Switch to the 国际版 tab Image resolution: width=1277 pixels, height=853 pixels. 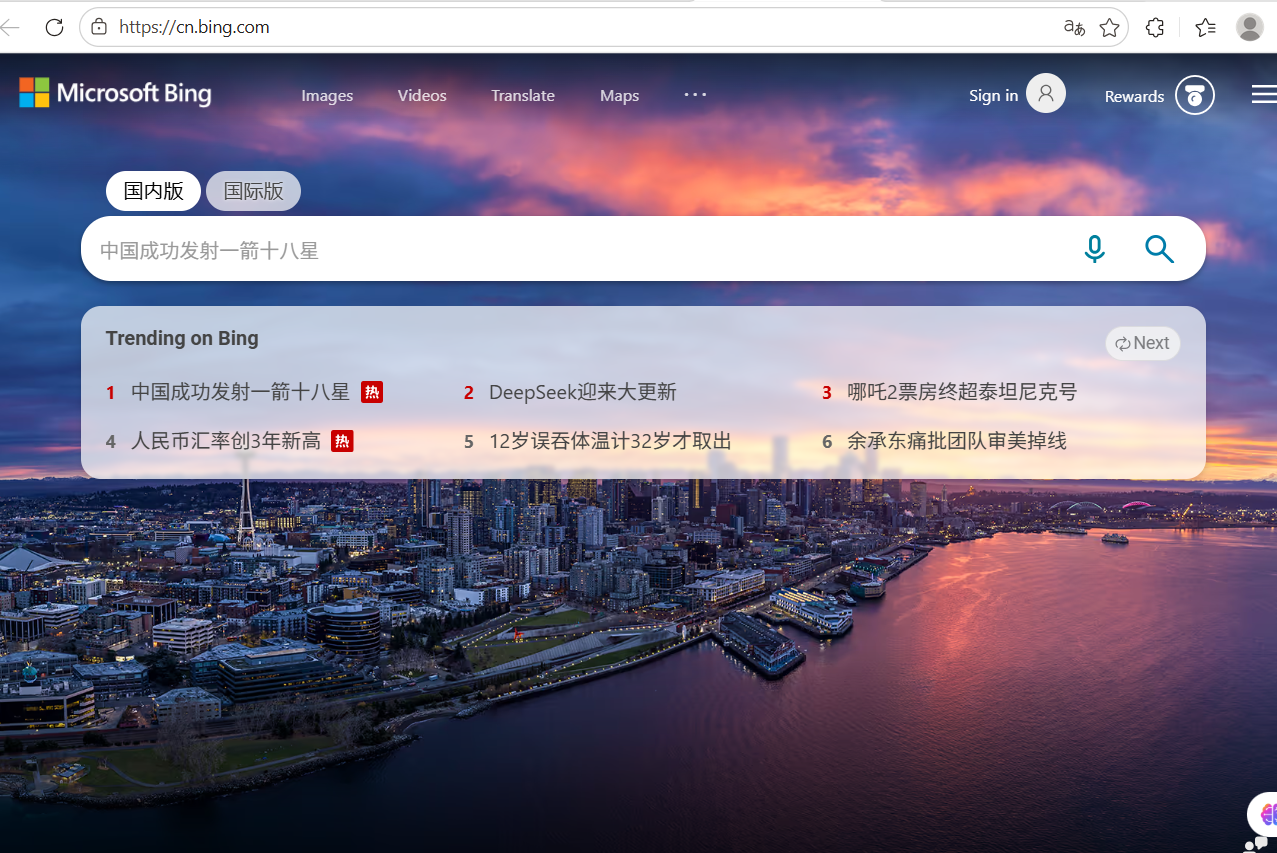tap(254, 191)
